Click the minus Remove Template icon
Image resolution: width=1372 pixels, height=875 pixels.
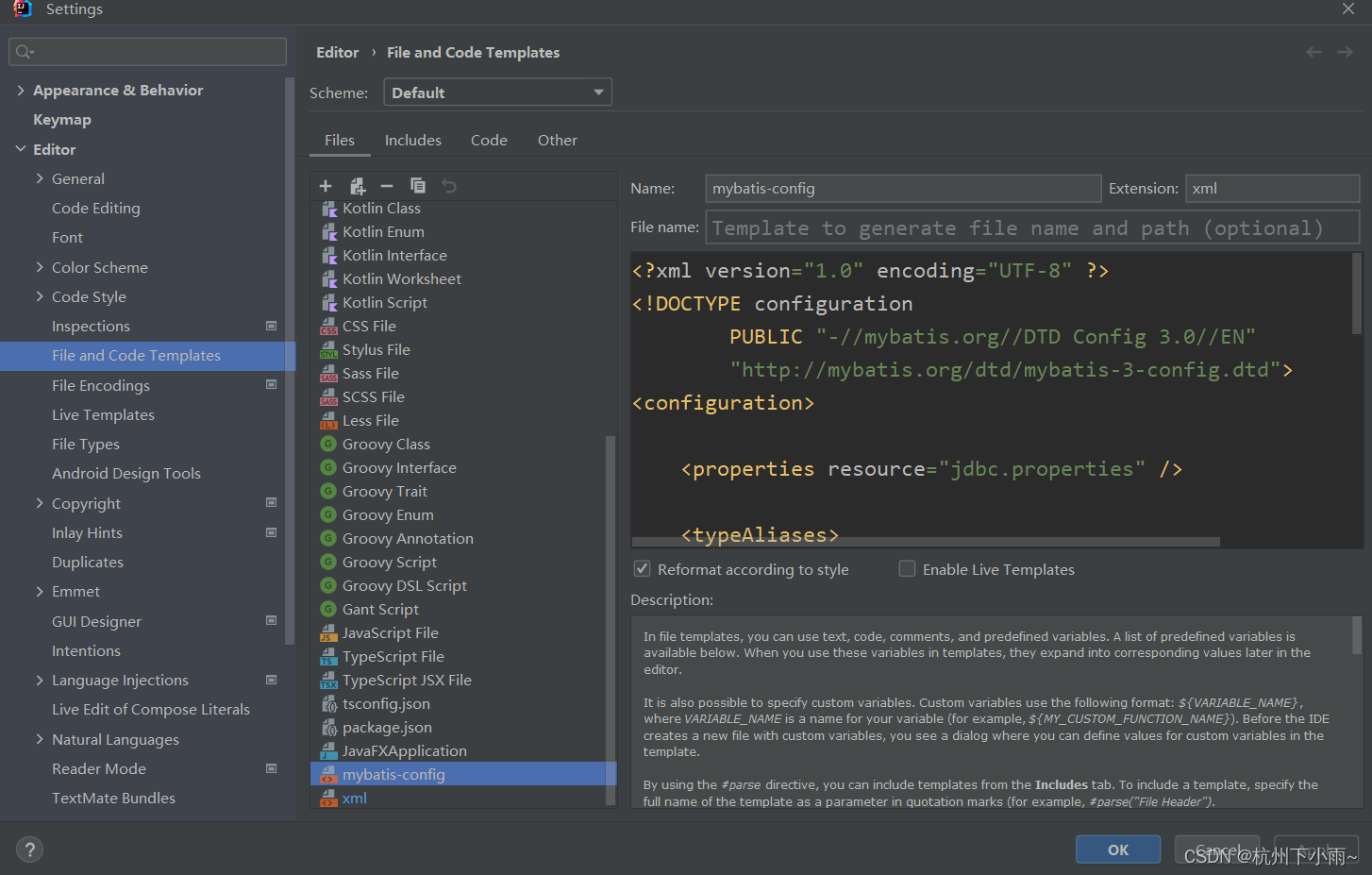tap(387, 186)
